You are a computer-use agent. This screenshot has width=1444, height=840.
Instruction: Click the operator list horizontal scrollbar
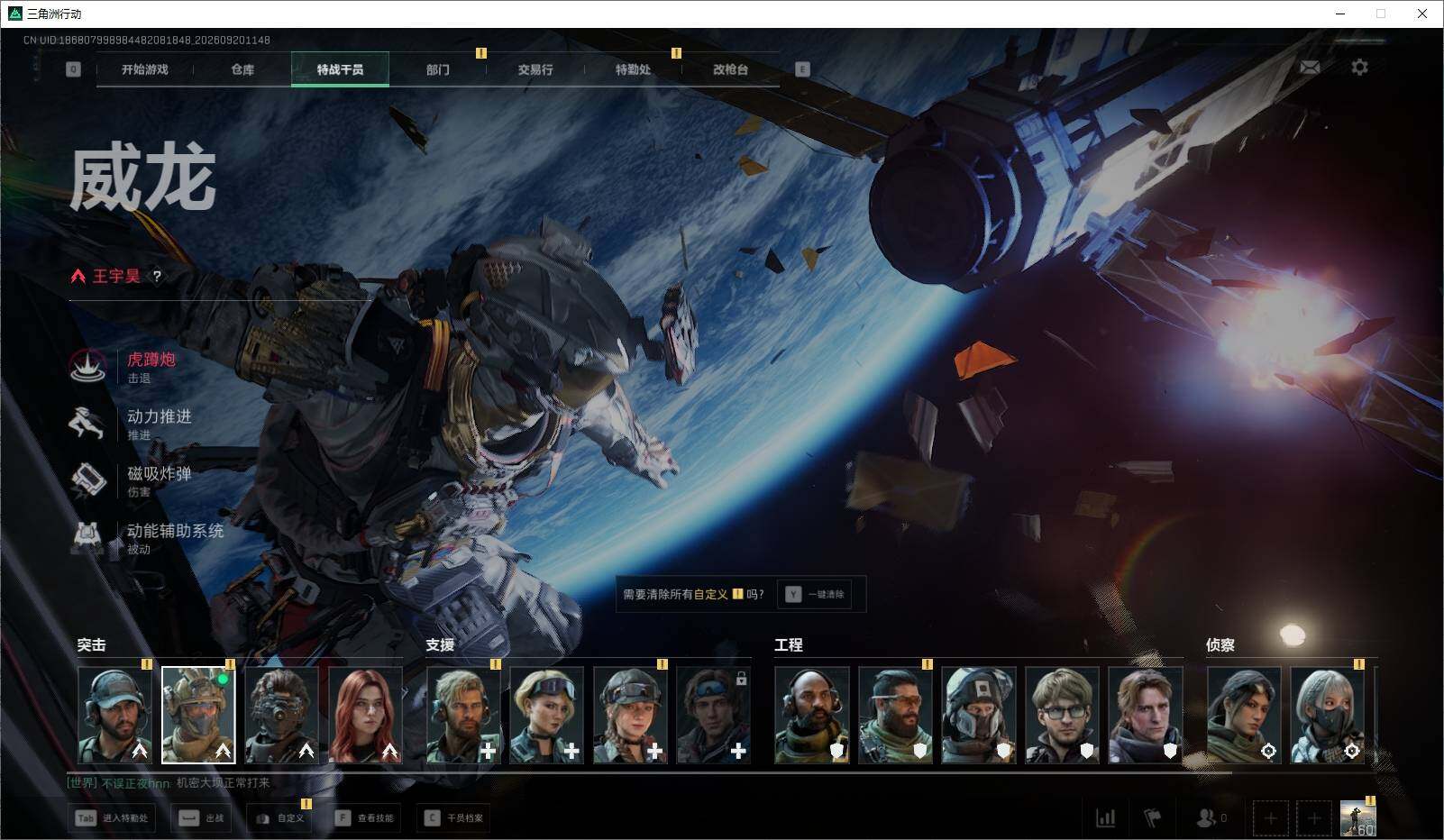(649, 772)
